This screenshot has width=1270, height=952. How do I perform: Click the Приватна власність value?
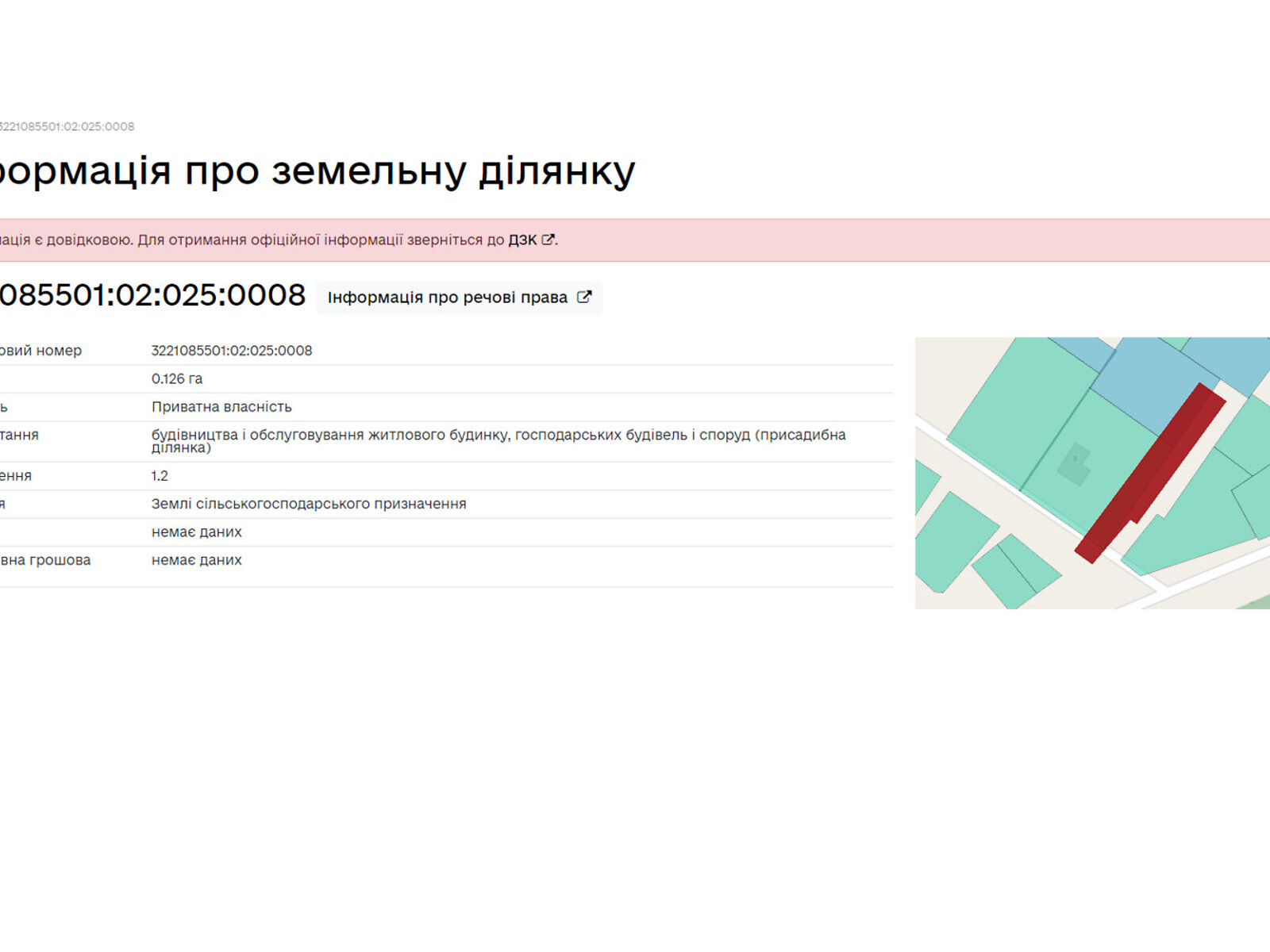tap(221, 407)
